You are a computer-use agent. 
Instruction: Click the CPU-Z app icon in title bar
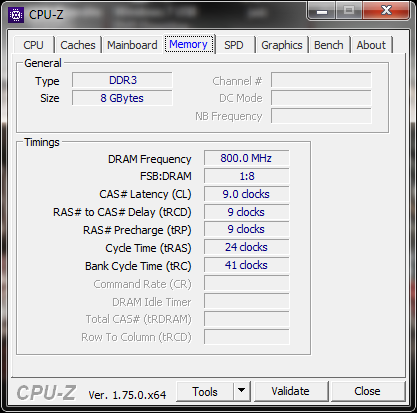coord(16,15)
